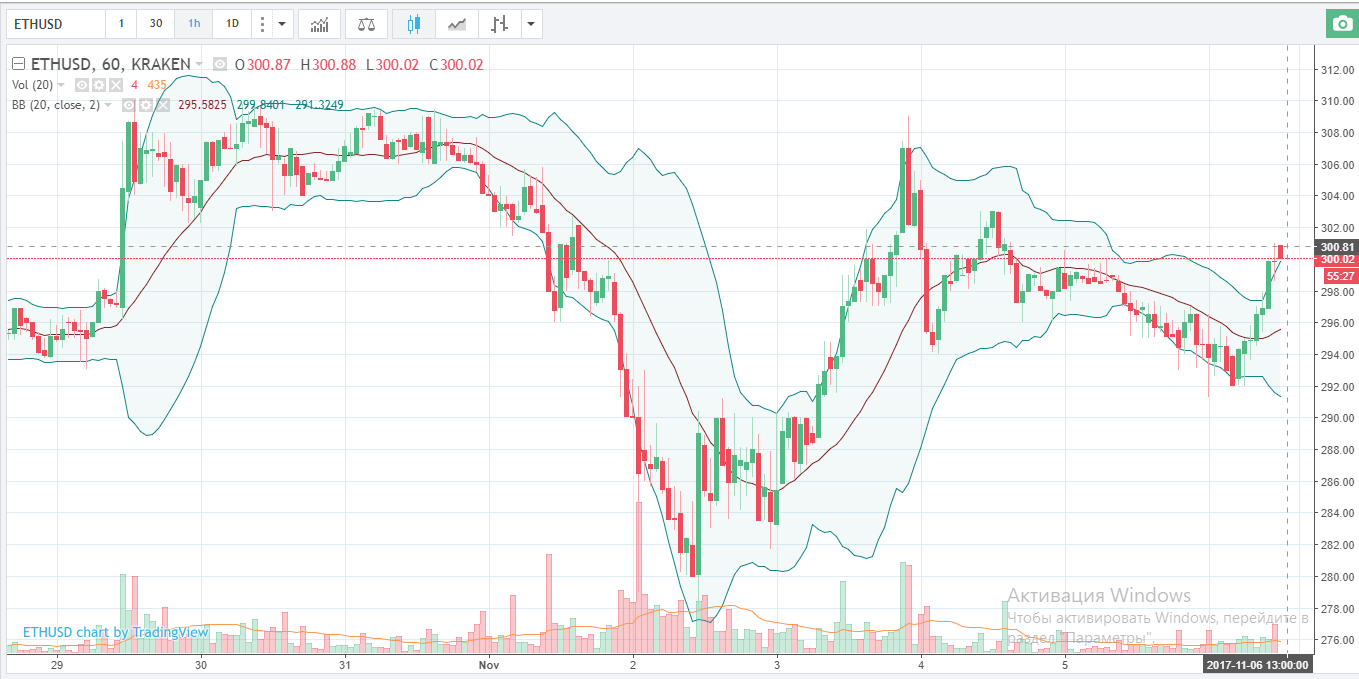Open Vol (20) indicator settings gear
Screen dimensions: 1359x679
(x=99, y=85)
